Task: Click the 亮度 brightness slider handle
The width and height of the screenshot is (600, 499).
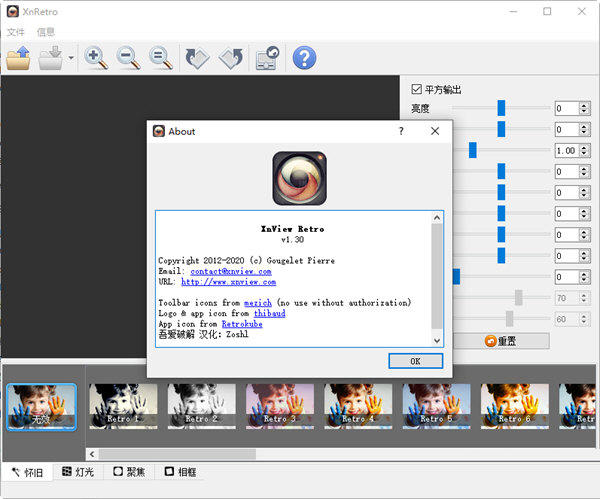Action: (x=501, y=108)
